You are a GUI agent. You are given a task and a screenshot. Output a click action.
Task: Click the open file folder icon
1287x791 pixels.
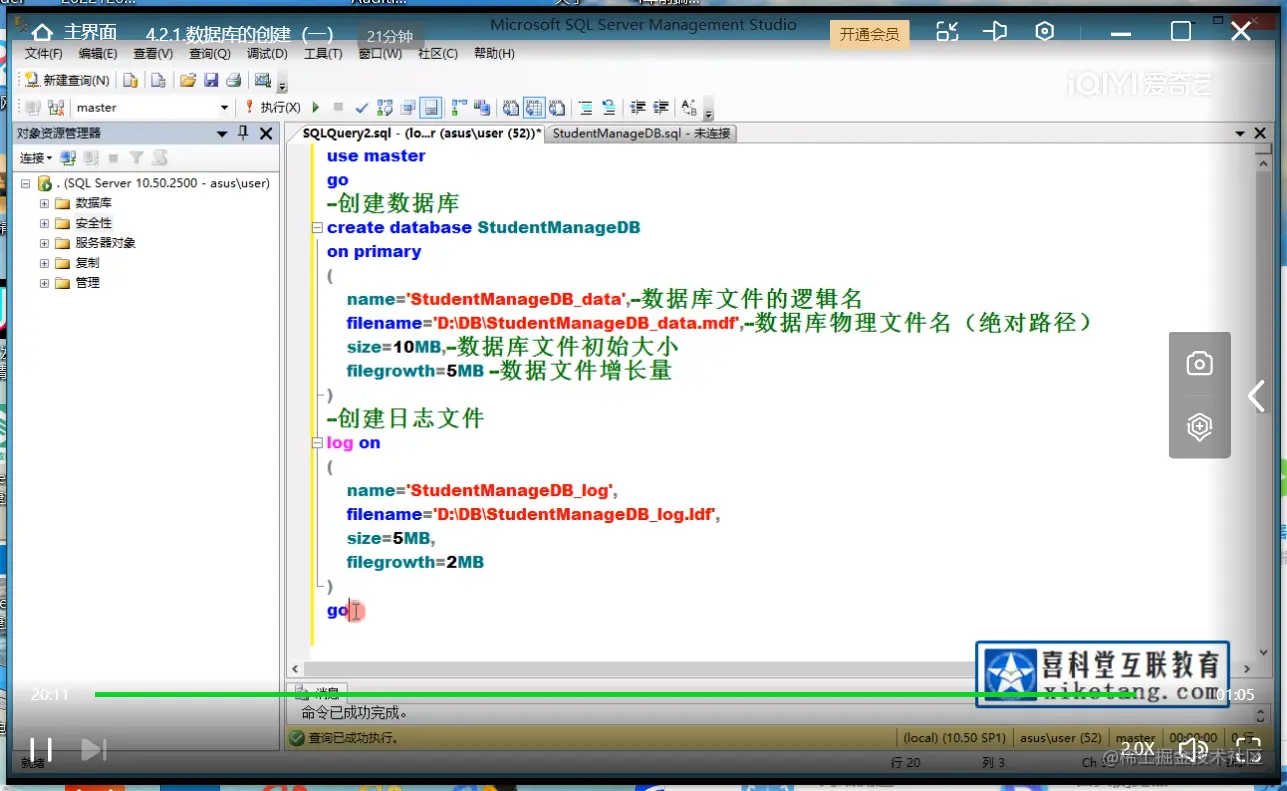(x=187, y=80)
